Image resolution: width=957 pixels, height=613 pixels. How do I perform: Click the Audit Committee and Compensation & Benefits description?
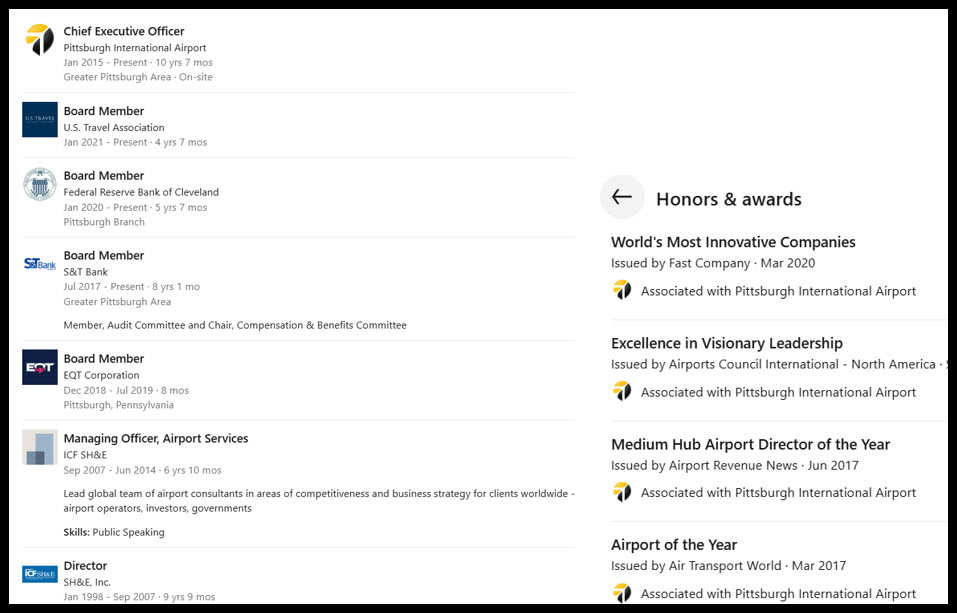[235, 325]
